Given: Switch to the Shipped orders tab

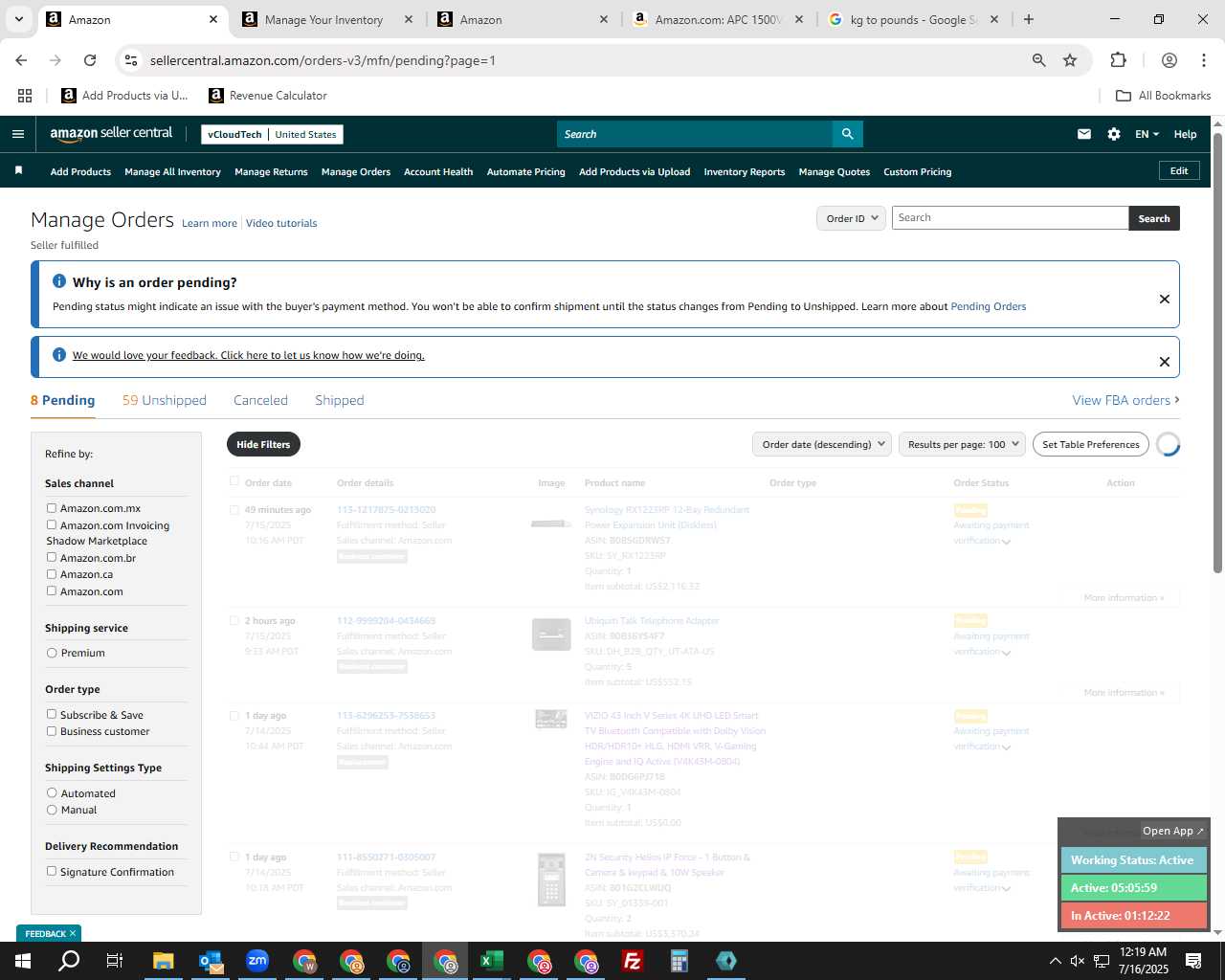Looking at the screenshot, I should click(340, 400).
